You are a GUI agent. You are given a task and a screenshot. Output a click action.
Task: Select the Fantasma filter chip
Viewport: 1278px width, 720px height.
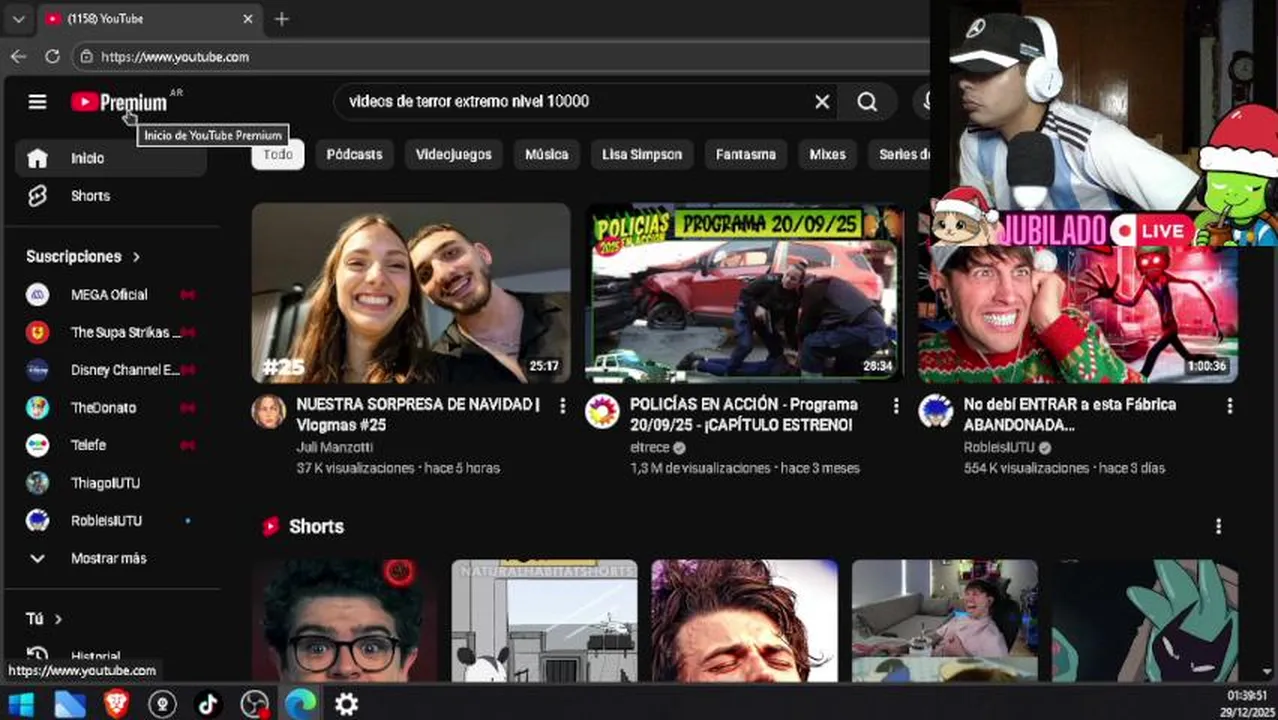746,154
